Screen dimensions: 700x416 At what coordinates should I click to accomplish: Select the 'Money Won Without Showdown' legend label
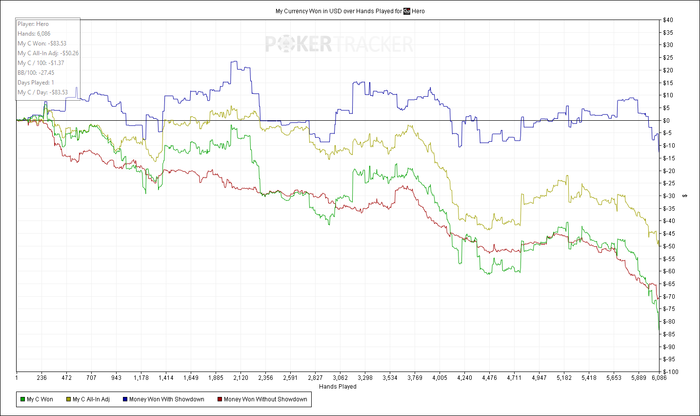pos(265,399)
